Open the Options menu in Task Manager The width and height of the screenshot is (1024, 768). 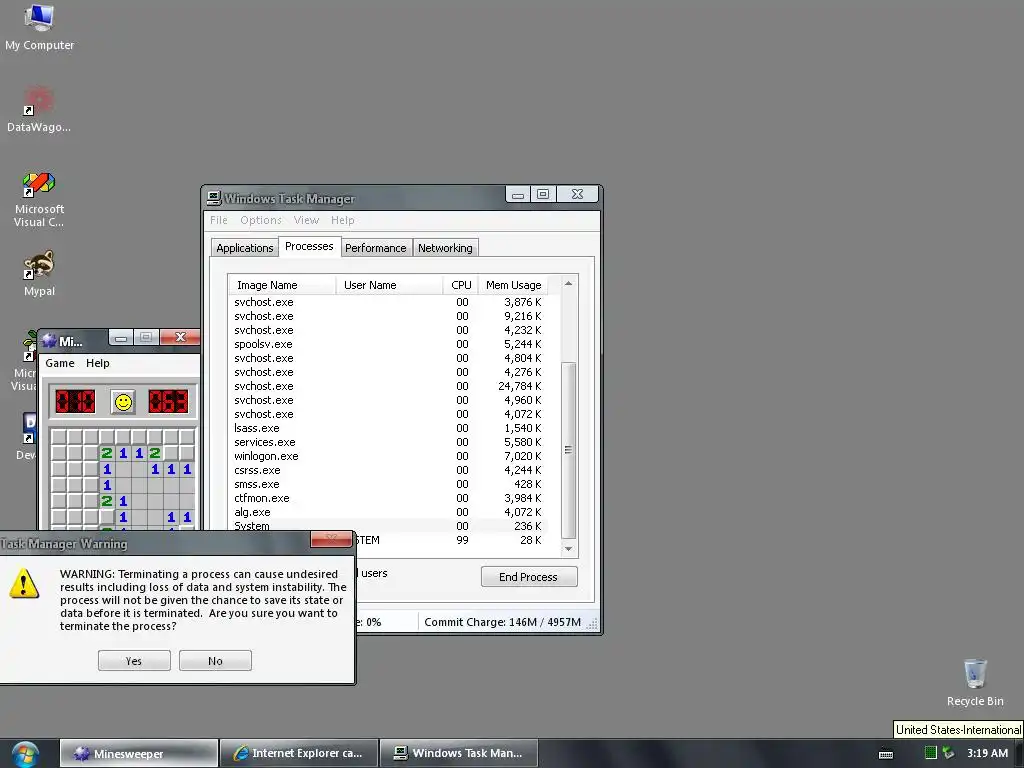261,220
